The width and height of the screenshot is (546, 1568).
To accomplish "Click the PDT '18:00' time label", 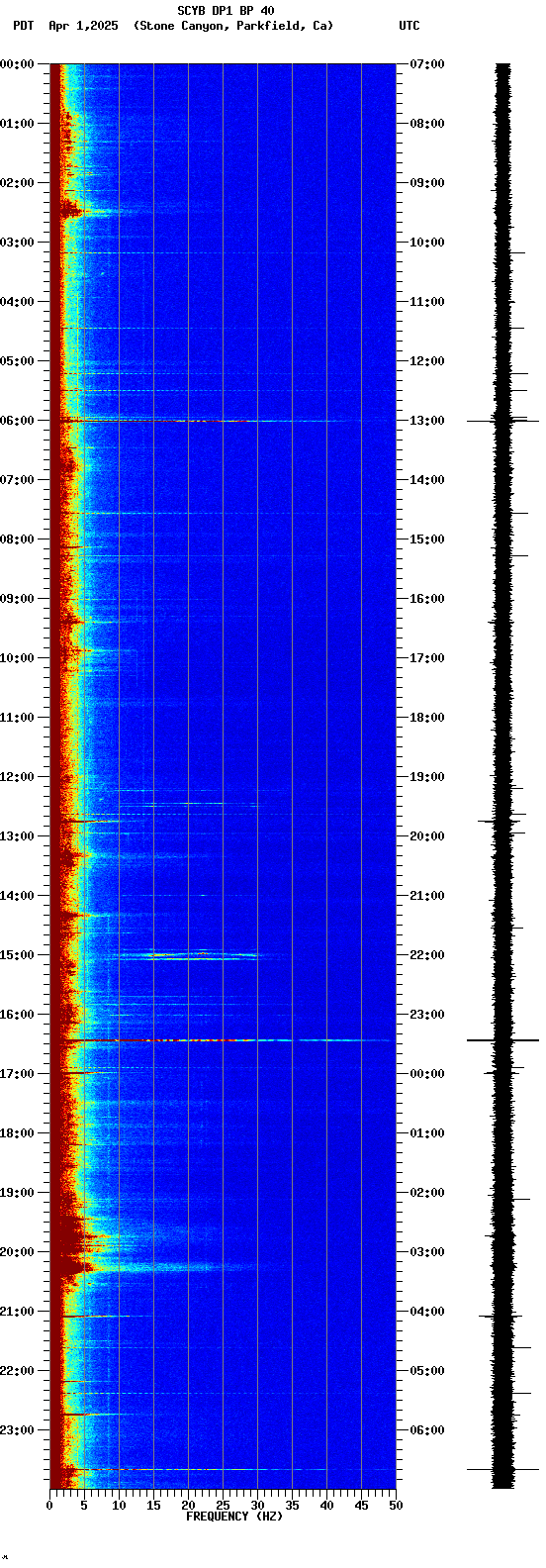I will click(17, 1133).
